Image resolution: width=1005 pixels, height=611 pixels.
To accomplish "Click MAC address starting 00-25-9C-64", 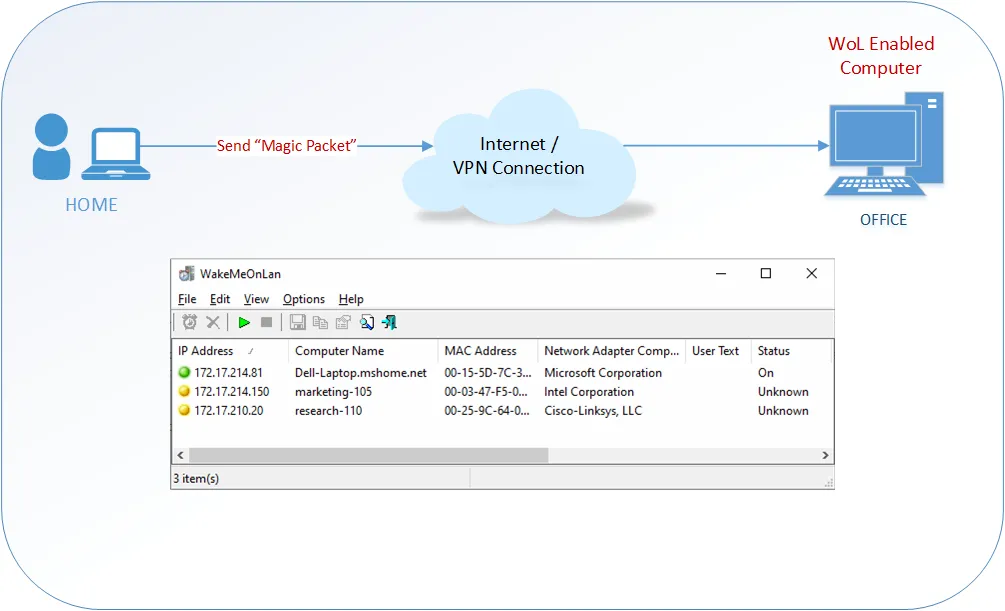I will (x=487, y=410).
